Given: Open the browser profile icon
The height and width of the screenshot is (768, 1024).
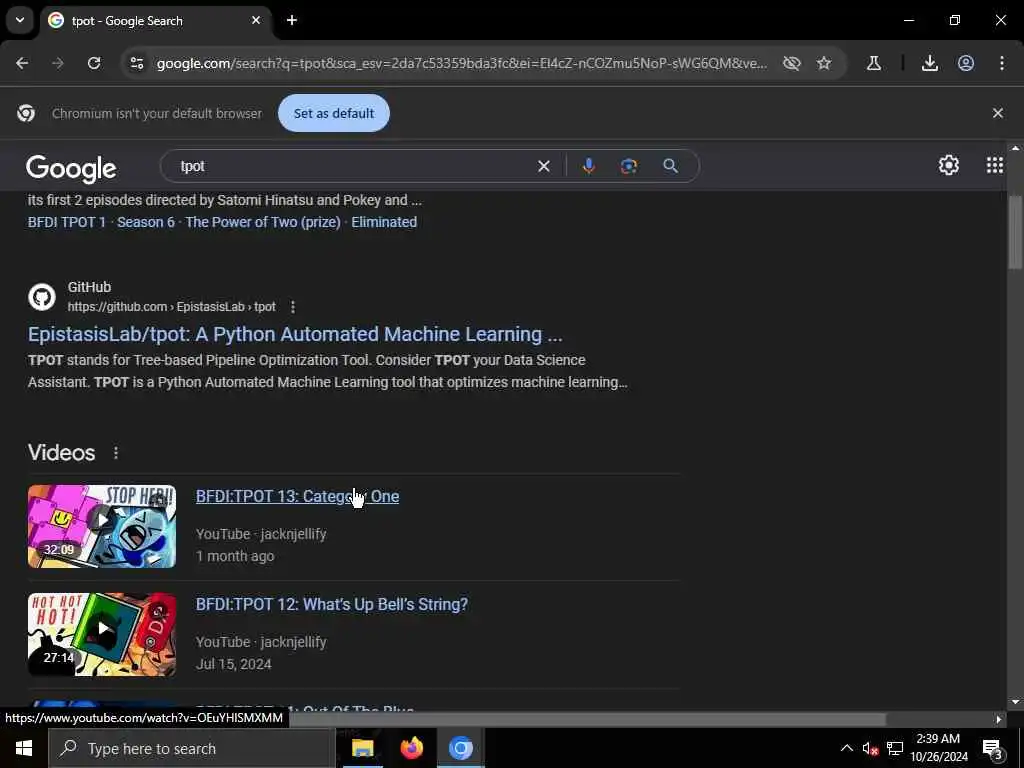Looking at the screenshot, I should (x=966, y=63).
